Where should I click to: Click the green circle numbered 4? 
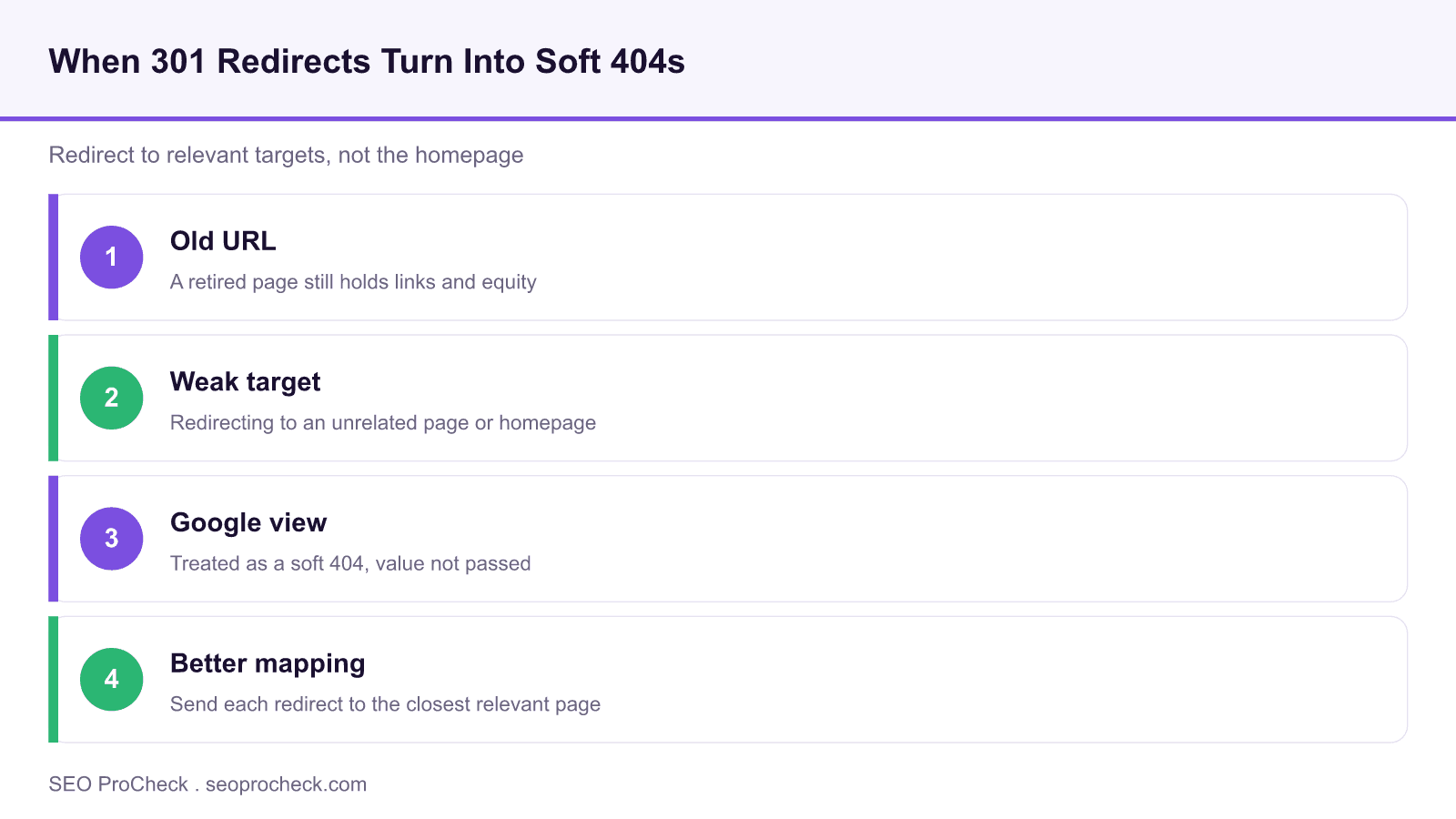click(111, 679)
